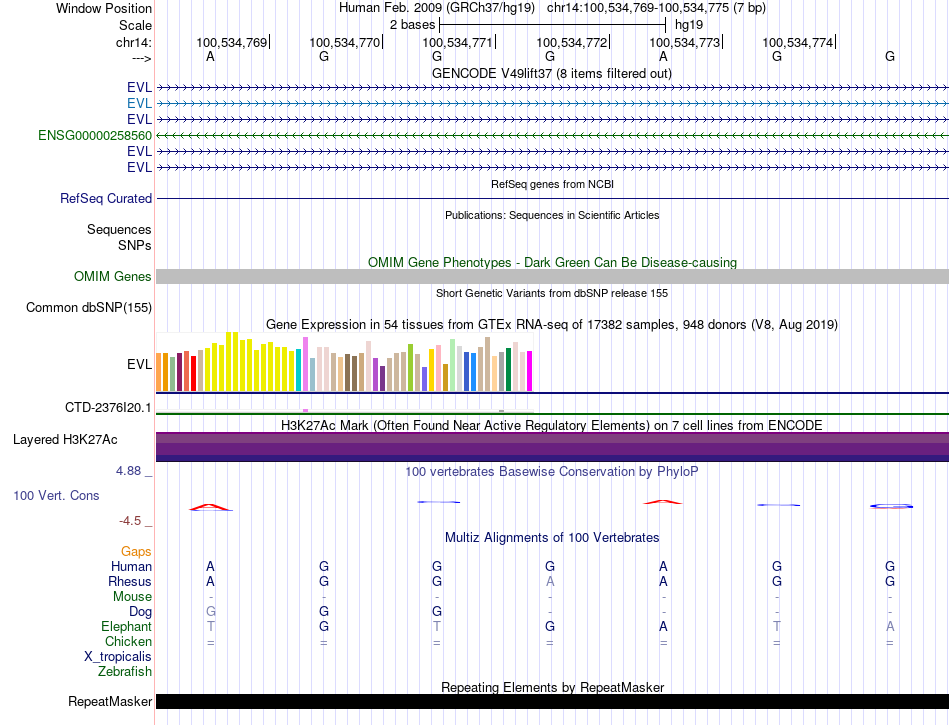The width and height of the screenshot is (950, 725).
Task: Click the Multiz Alignments of 100 Vertebrates title
Action: [552, 538]
